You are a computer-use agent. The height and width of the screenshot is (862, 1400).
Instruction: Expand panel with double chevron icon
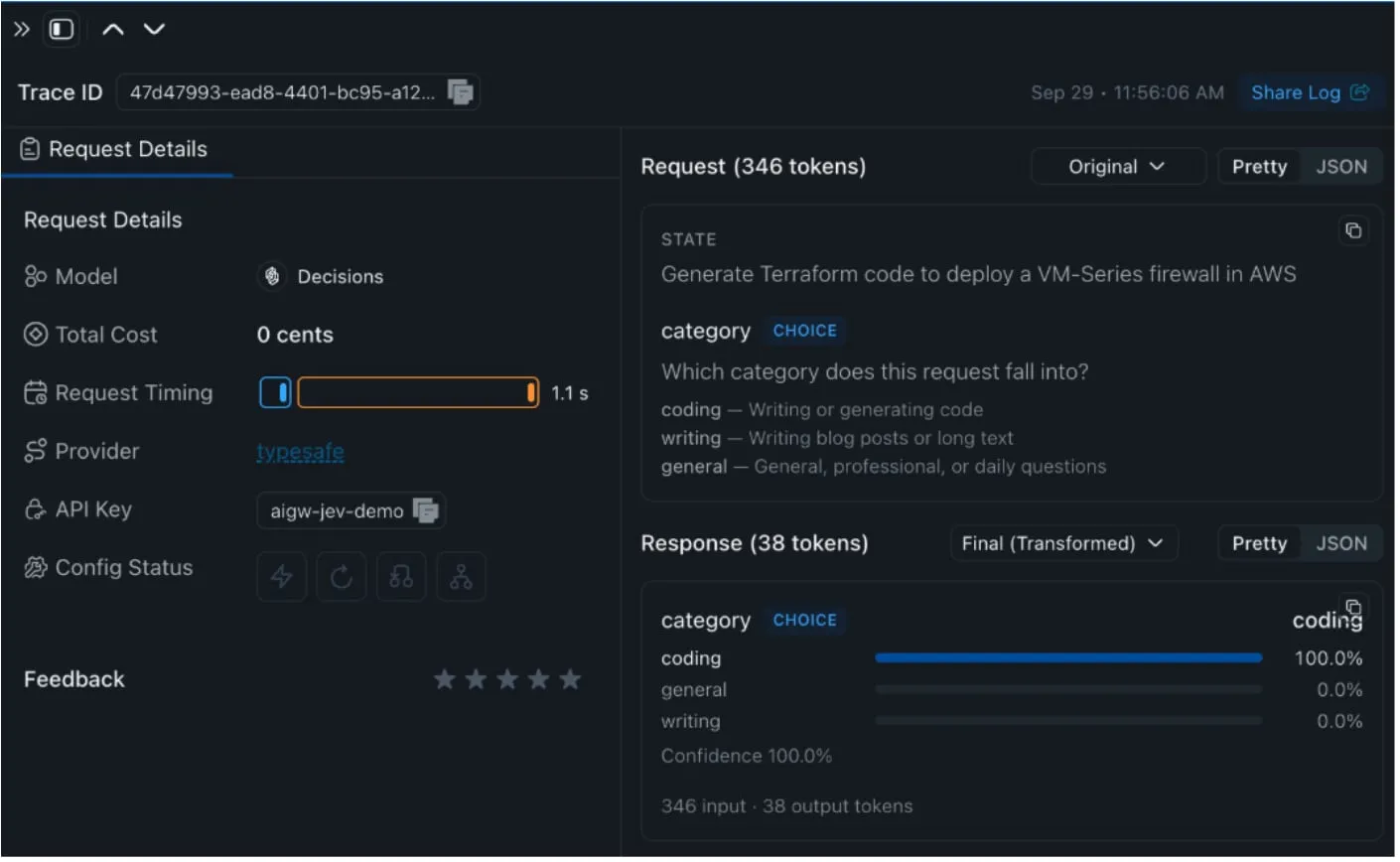(21, 29)
